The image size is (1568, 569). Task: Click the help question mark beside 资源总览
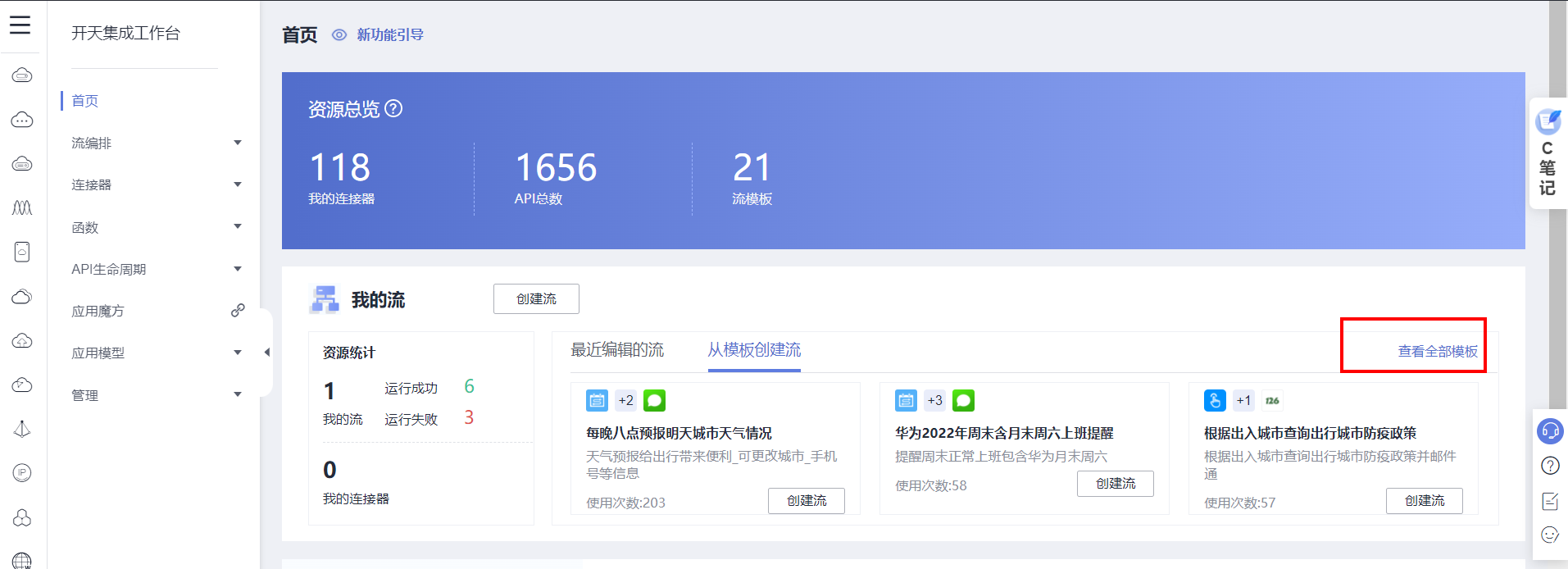click(393, 108)
